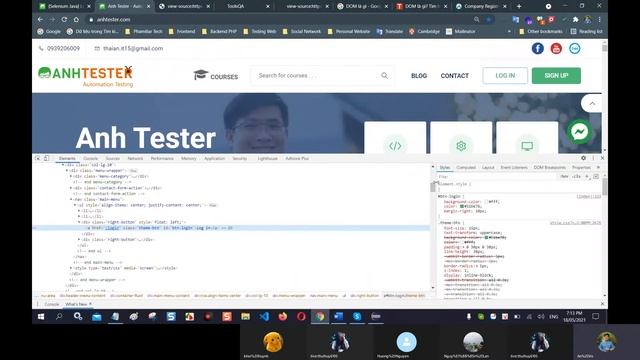Screen dimensions: 640x360
Task: Open the Testing Web bookmark folder
Action: [260, 31]
